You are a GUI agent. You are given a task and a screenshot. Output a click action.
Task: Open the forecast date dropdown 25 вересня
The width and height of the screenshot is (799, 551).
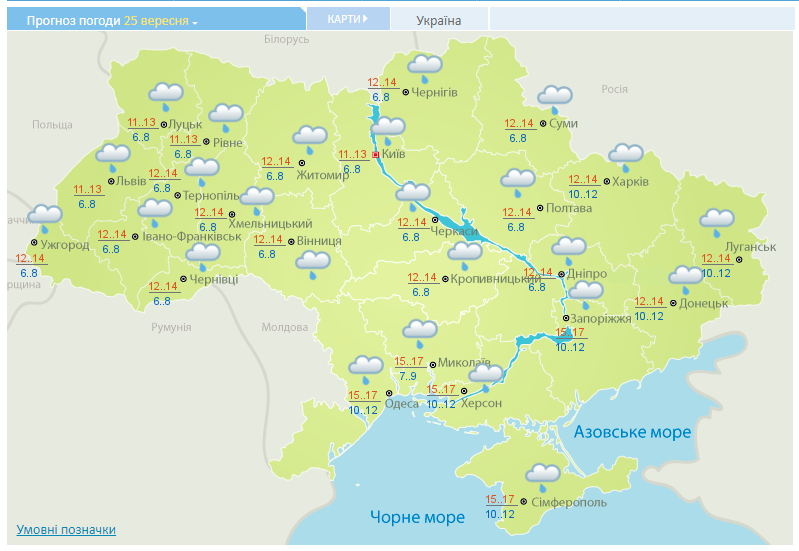click(x=160, y=21)
